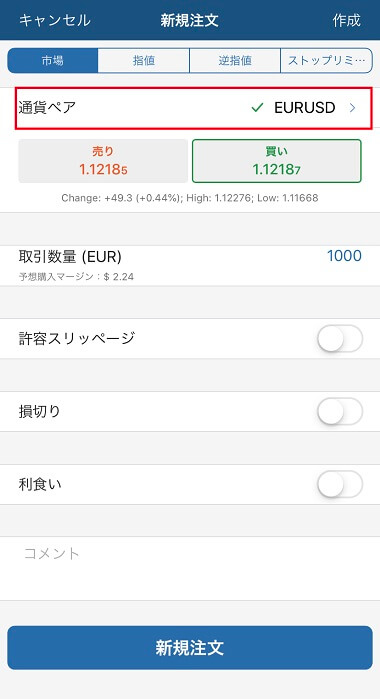This screenshot has width=380, height=699.
Task: Enable the 損切り stop-loss switch
Action: (340, 411)
